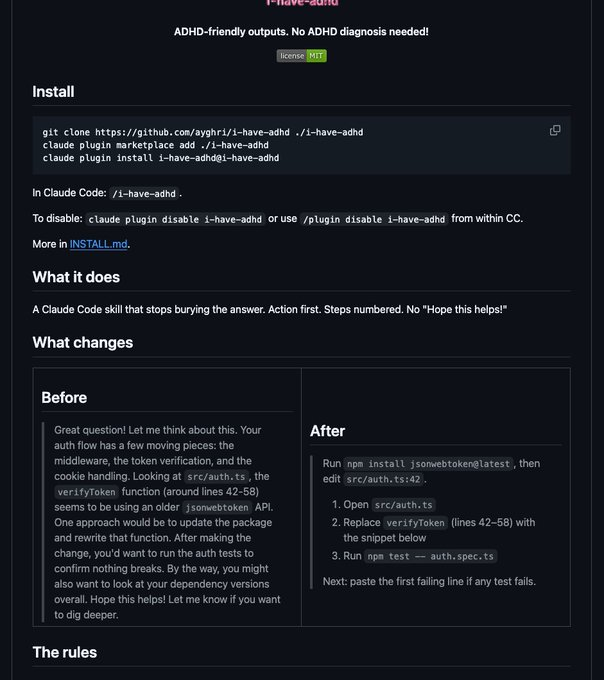Click the /i-have-adhd inline code after 'In Claude Code'

tap(144, 193)
